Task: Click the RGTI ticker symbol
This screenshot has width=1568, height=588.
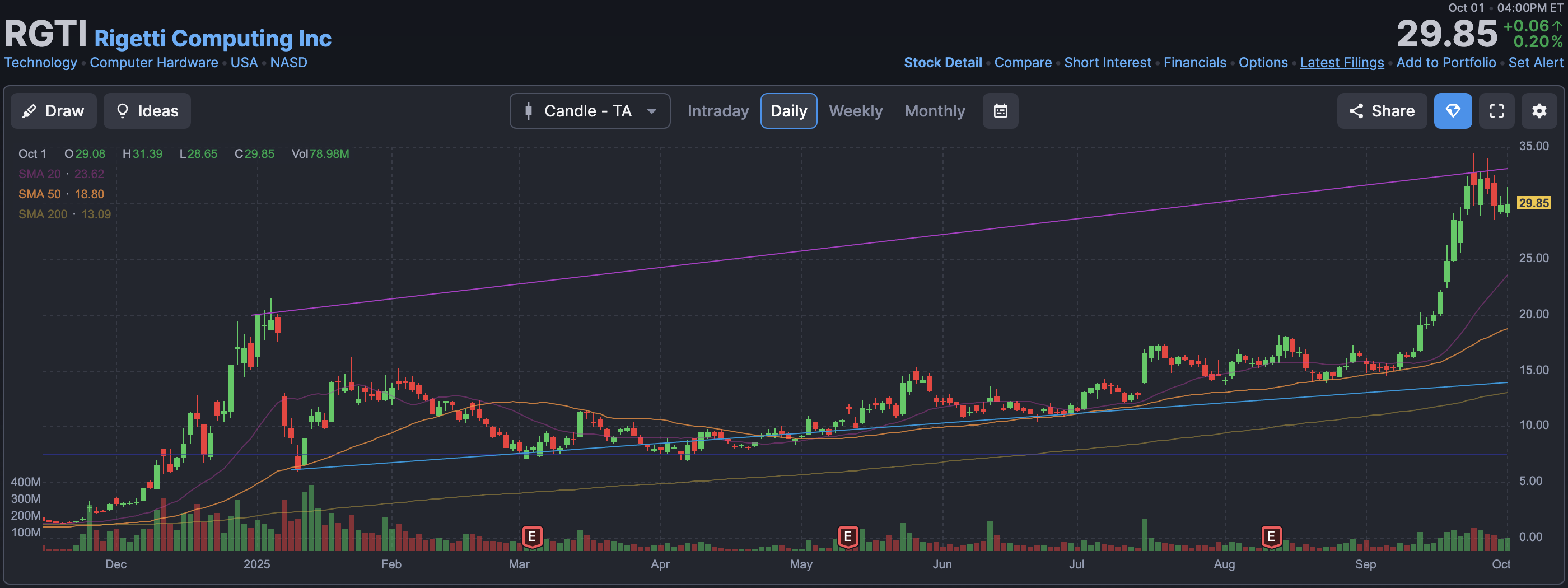Action: point(46,34)
